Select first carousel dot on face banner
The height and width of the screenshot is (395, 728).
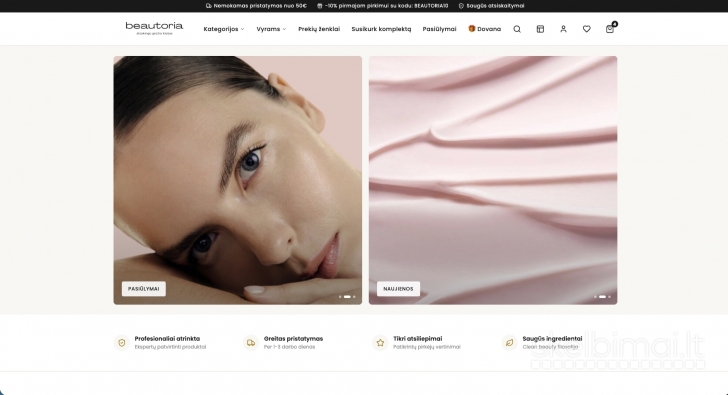click(x=340, y=297)
